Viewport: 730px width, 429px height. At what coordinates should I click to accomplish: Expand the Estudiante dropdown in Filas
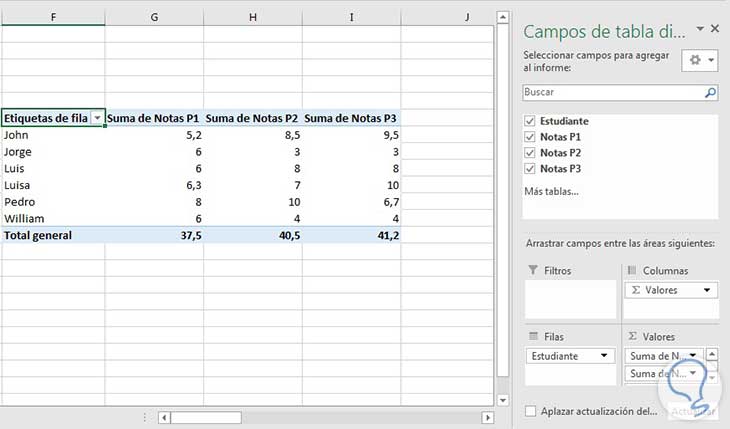[x=604, y=355]
